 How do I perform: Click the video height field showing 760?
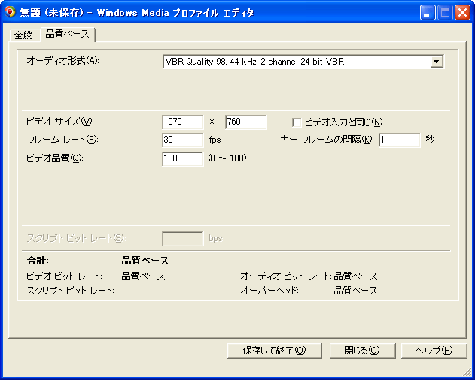(x=246, y=122)
